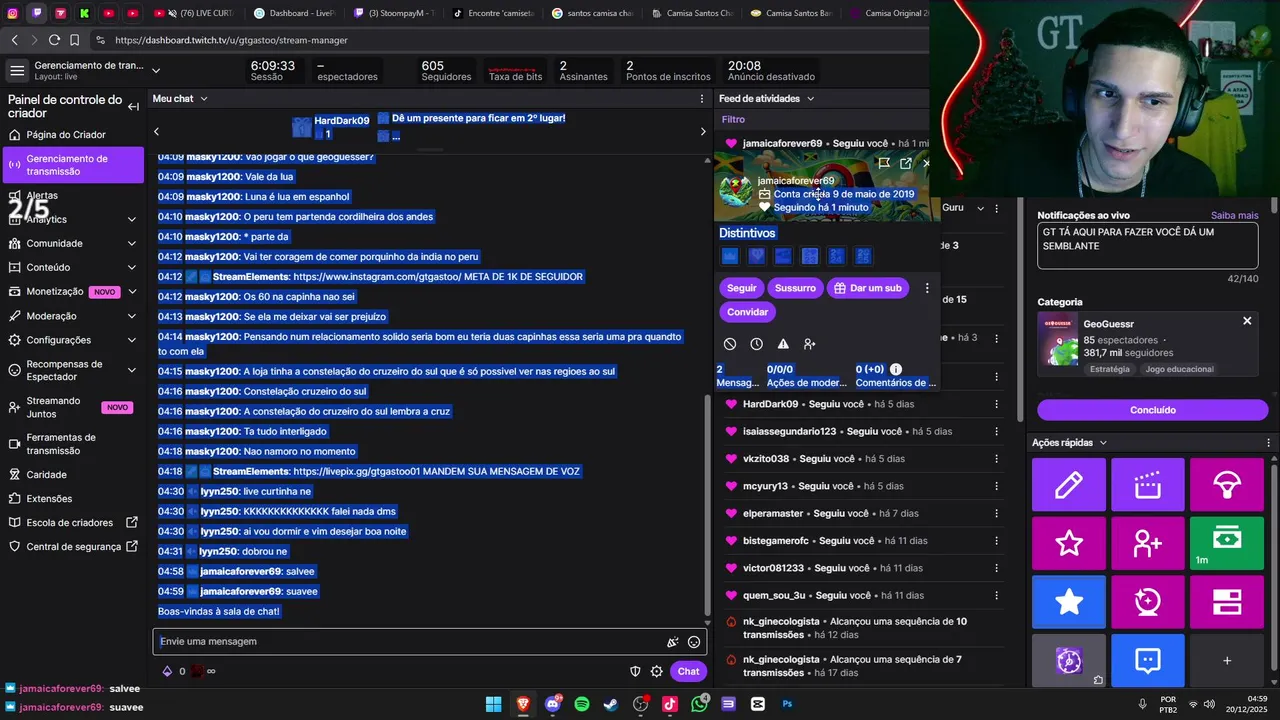This screenshot has width=1280, height=720.
Task: Open the Saiba mais link
Action: (1234, 215)
